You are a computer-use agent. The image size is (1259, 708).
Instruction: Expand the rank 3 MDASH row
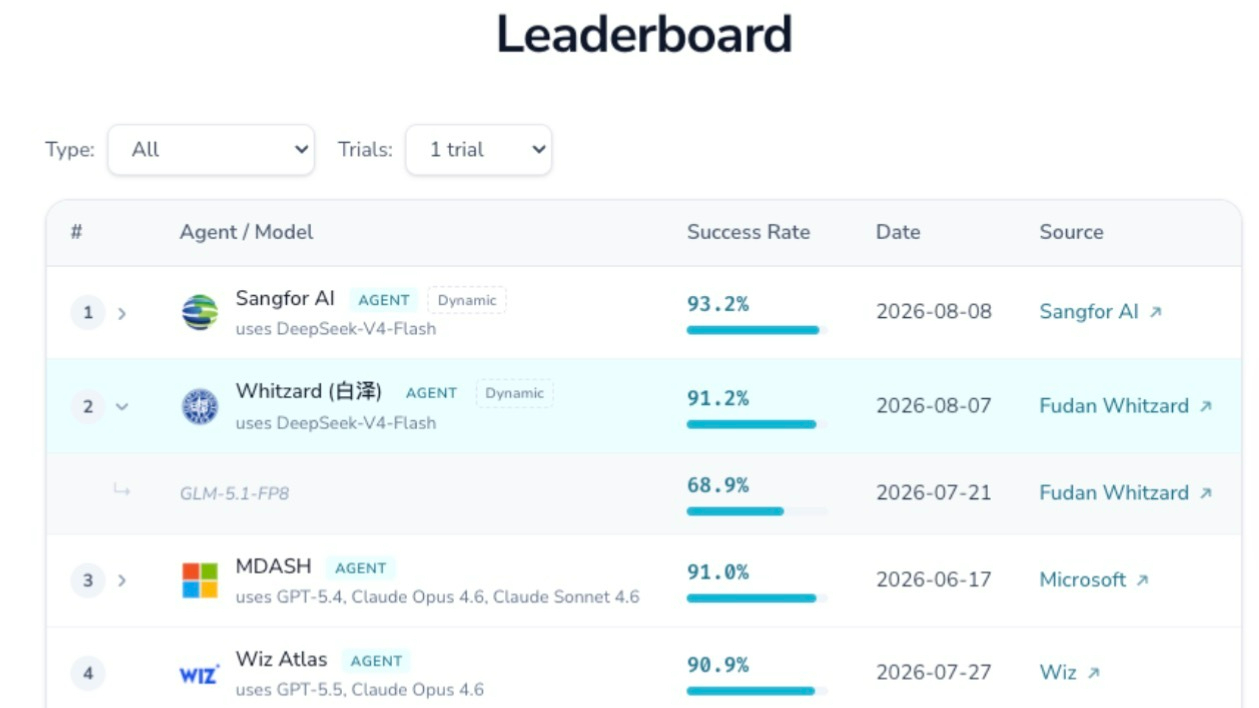[x=122, y=580]
